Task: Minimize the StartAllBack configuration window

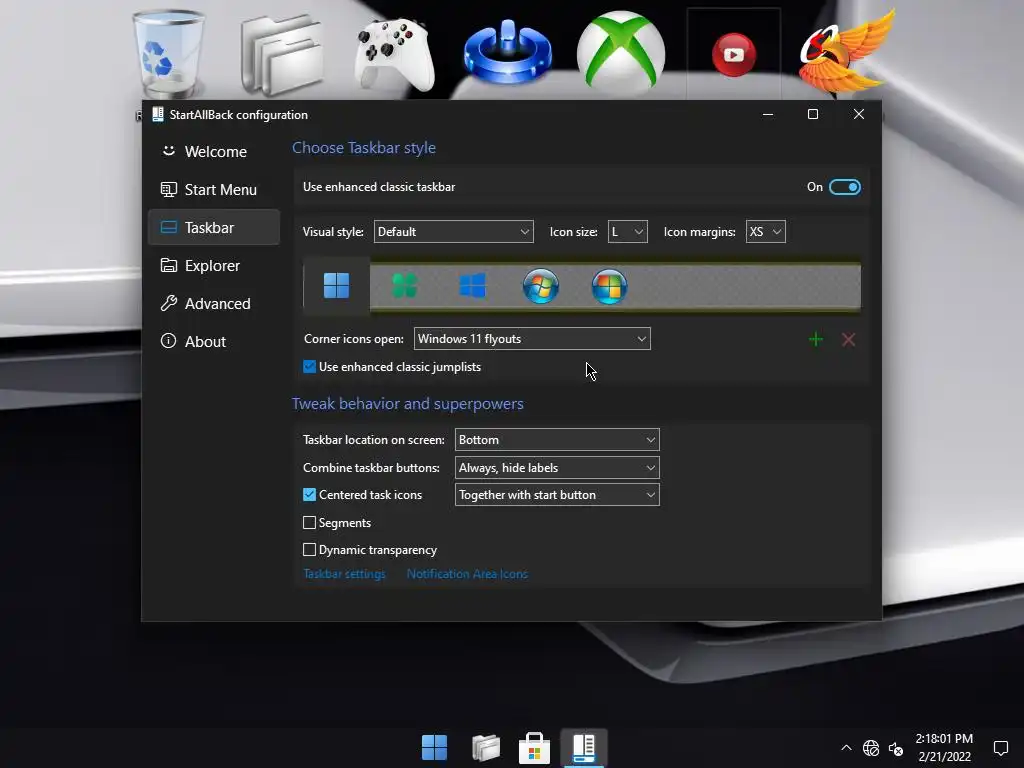Action: [x=768, y=114]
